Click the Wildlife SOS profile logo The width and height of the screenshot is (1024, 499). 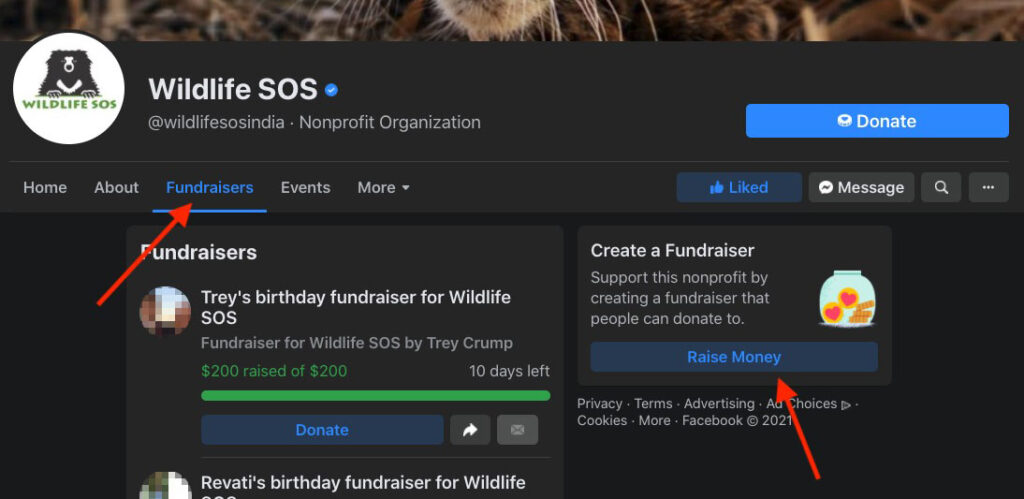click(x=69, y=89)
